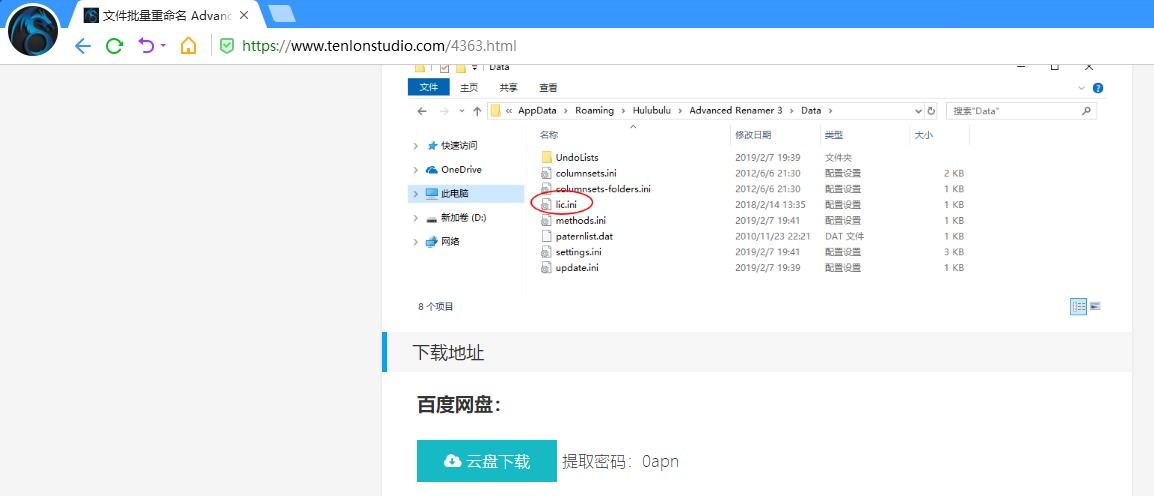Screen dimensions: 1154x496
Task: Click the blue help question icon
Action: point(1098,88)
